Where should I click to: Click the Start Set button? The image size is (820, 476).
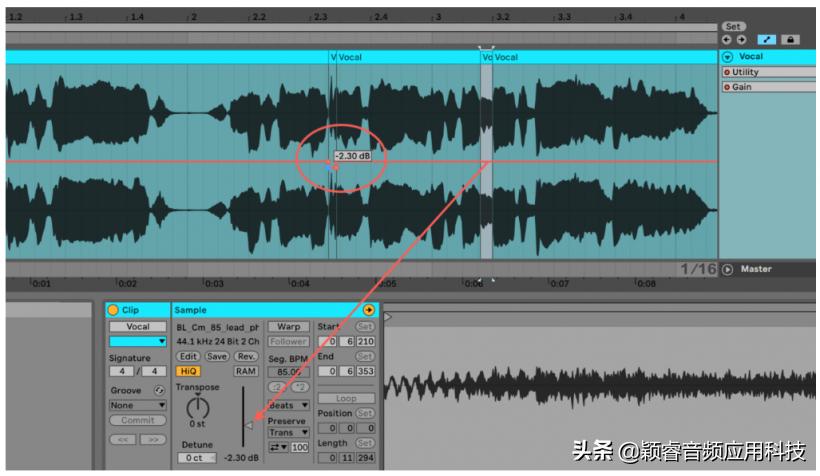365,326
